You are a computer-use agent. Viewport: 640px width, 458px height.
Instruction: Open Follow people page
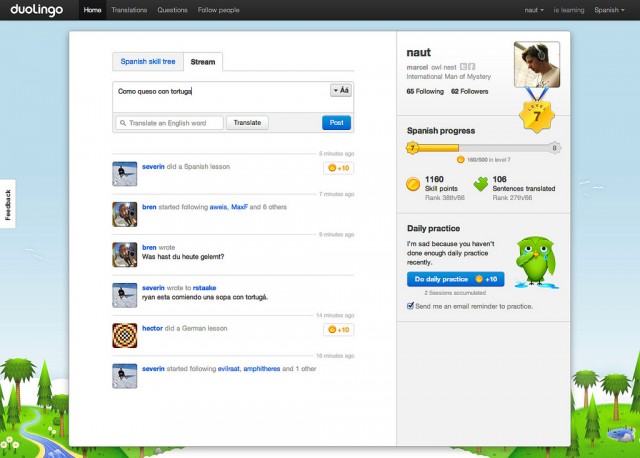pos(218,10)
